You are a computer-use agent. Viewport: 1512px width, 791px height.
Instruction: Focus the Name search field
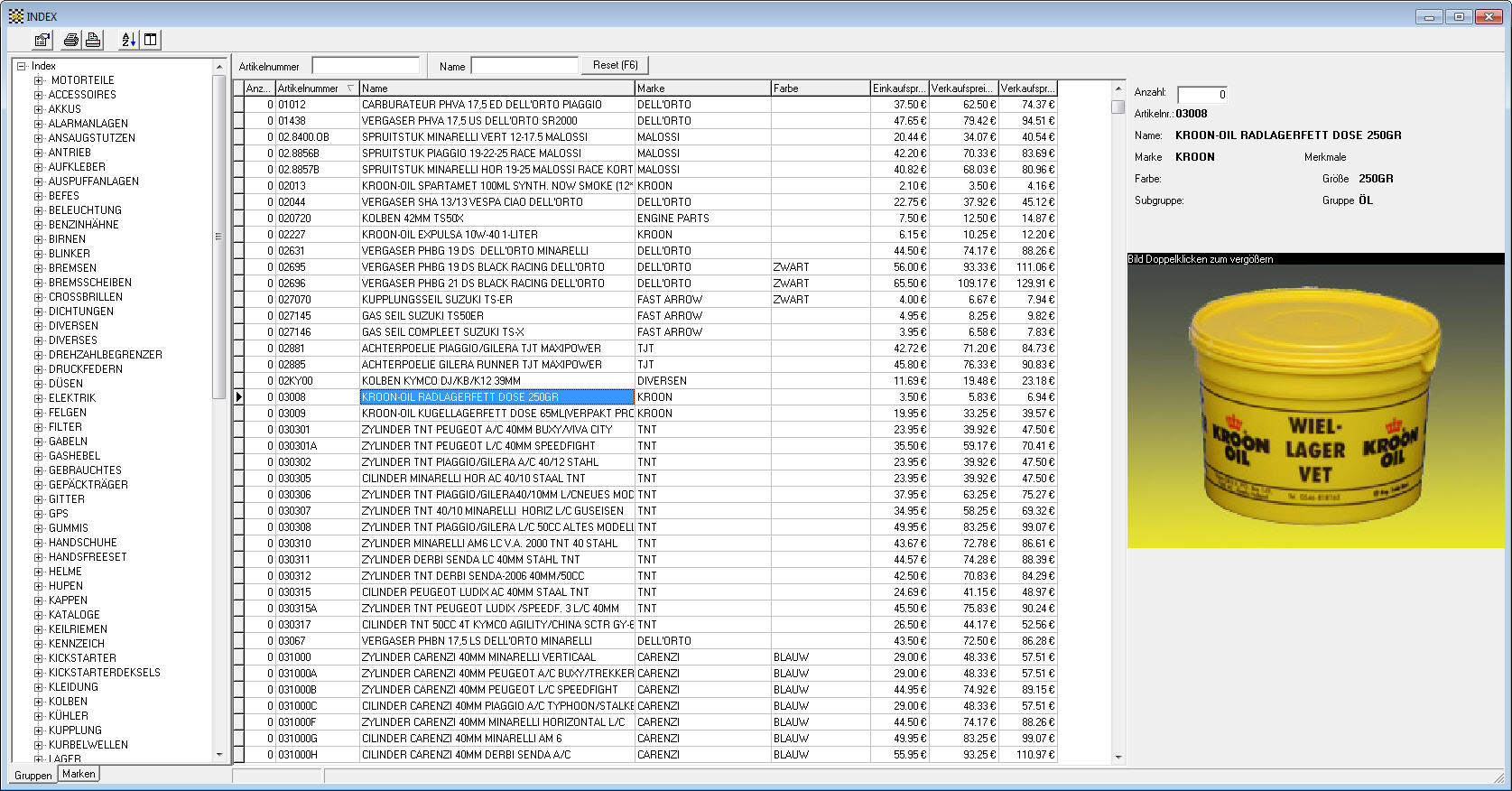pos(524,66)
